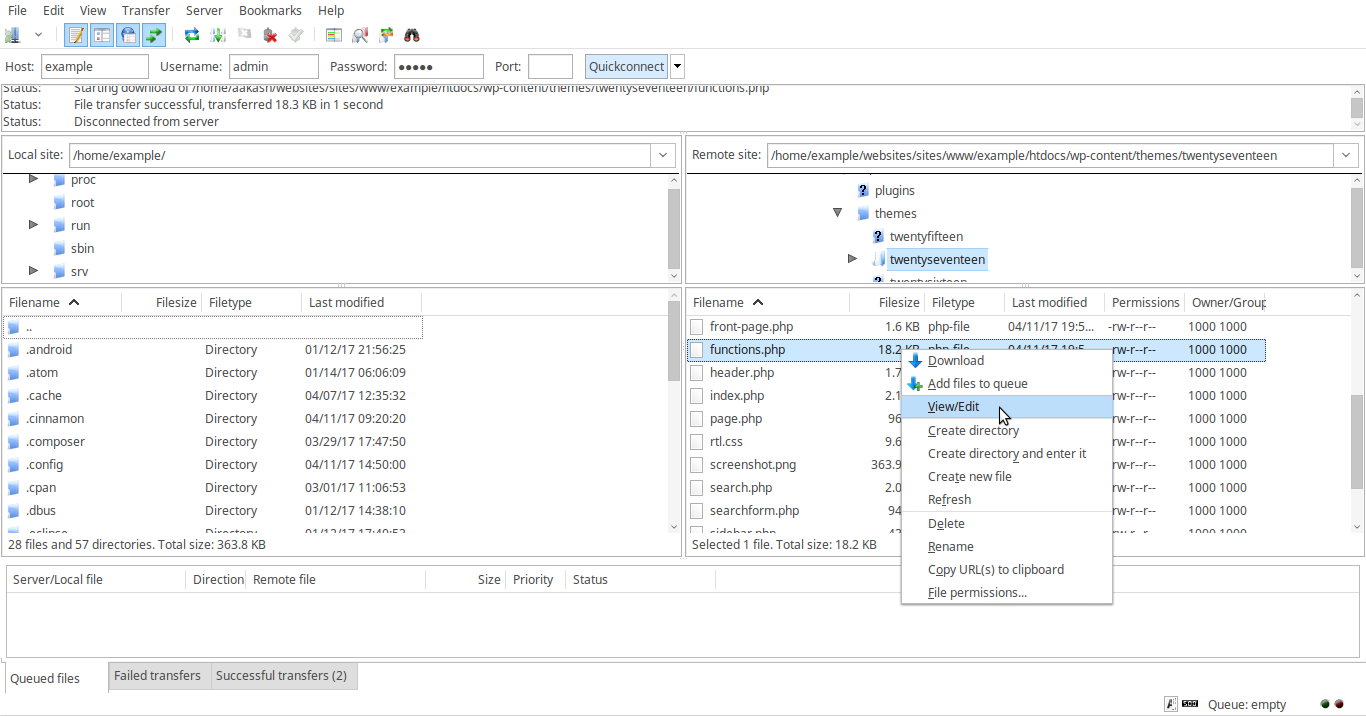Choose File permissions... in context menu

click(x=977, y=592)
